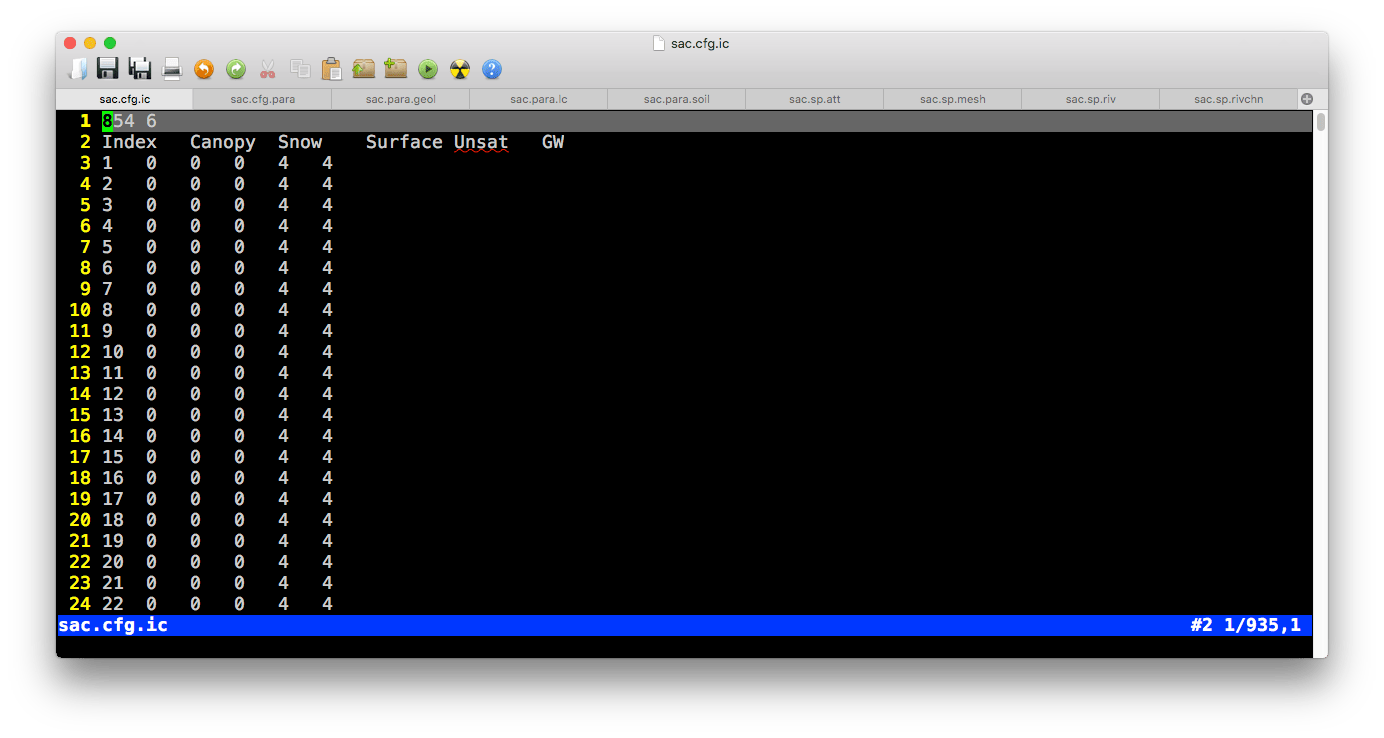Viewport: 1384px width, 738px height.
Task: Add a new tab with the plus button
Action: pos(1307,99)
